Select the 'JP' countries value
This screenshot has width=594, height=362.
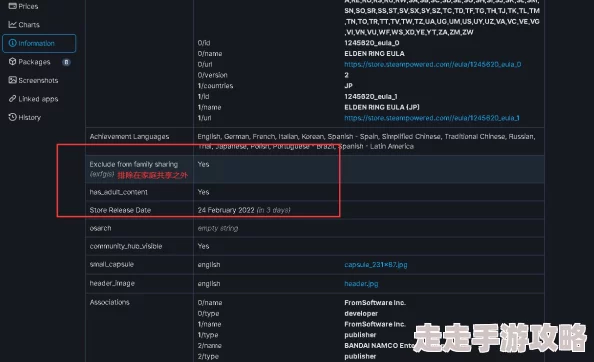349,86
